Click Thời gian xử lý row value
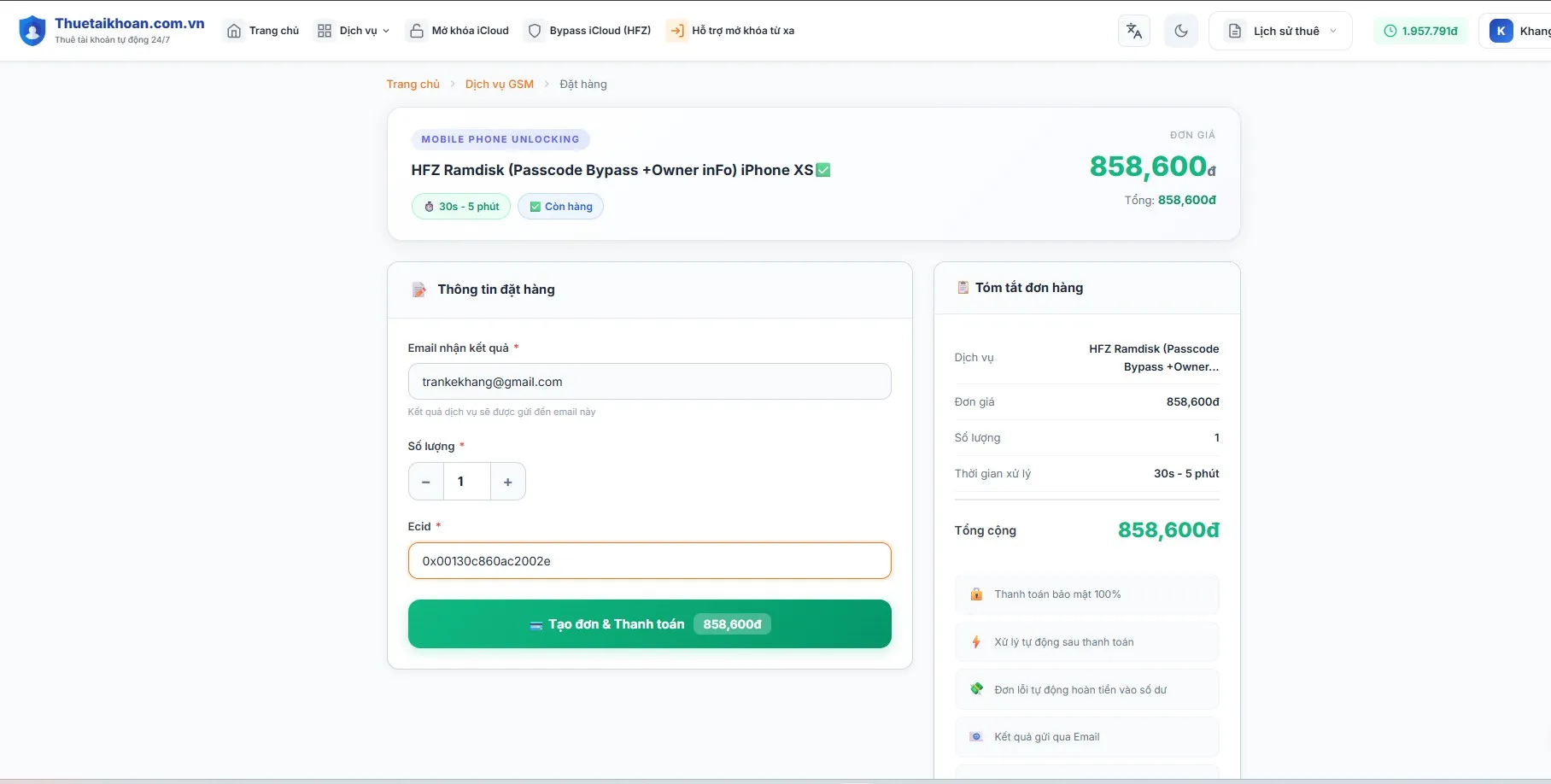This screenshot has height=784, width=1551. click(1186, 474)
